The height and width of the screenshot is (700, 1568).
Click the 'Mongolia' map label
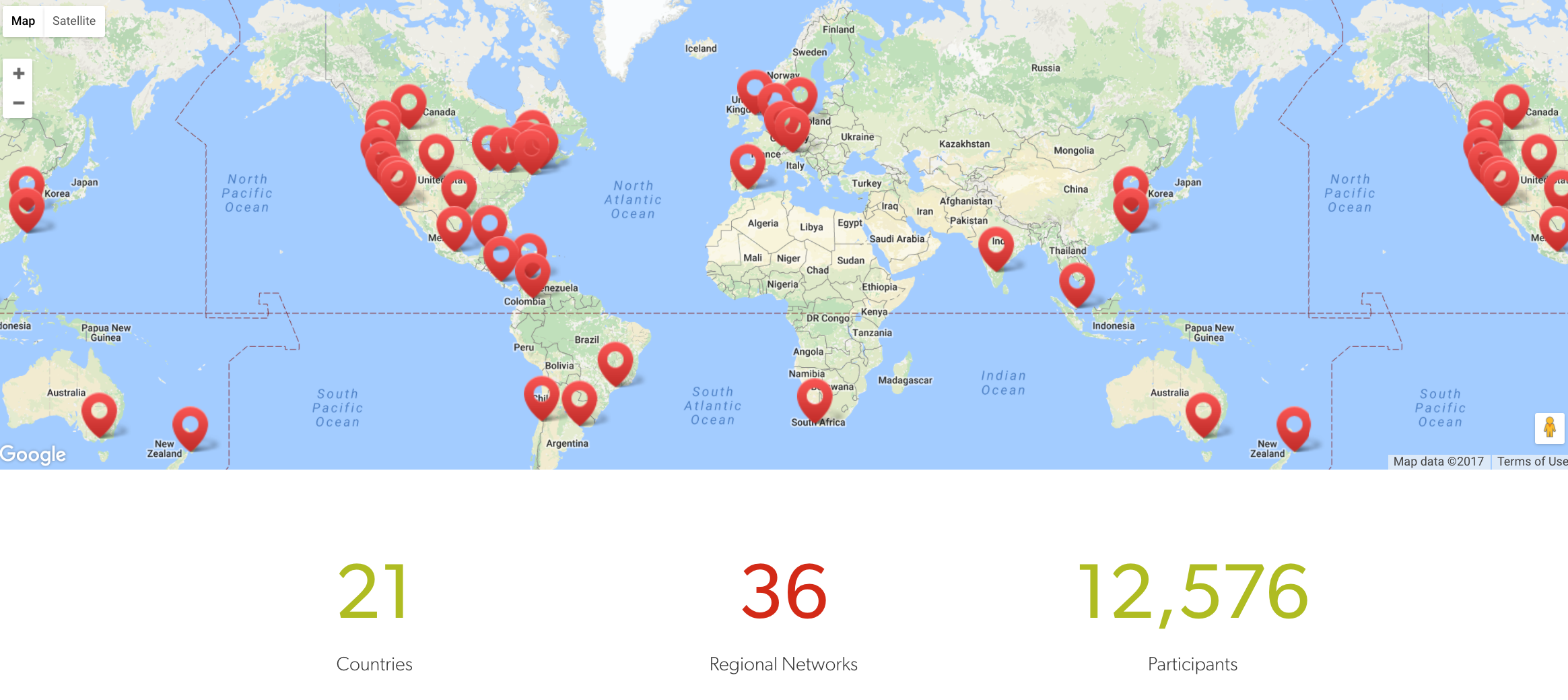click(1074, 151)
